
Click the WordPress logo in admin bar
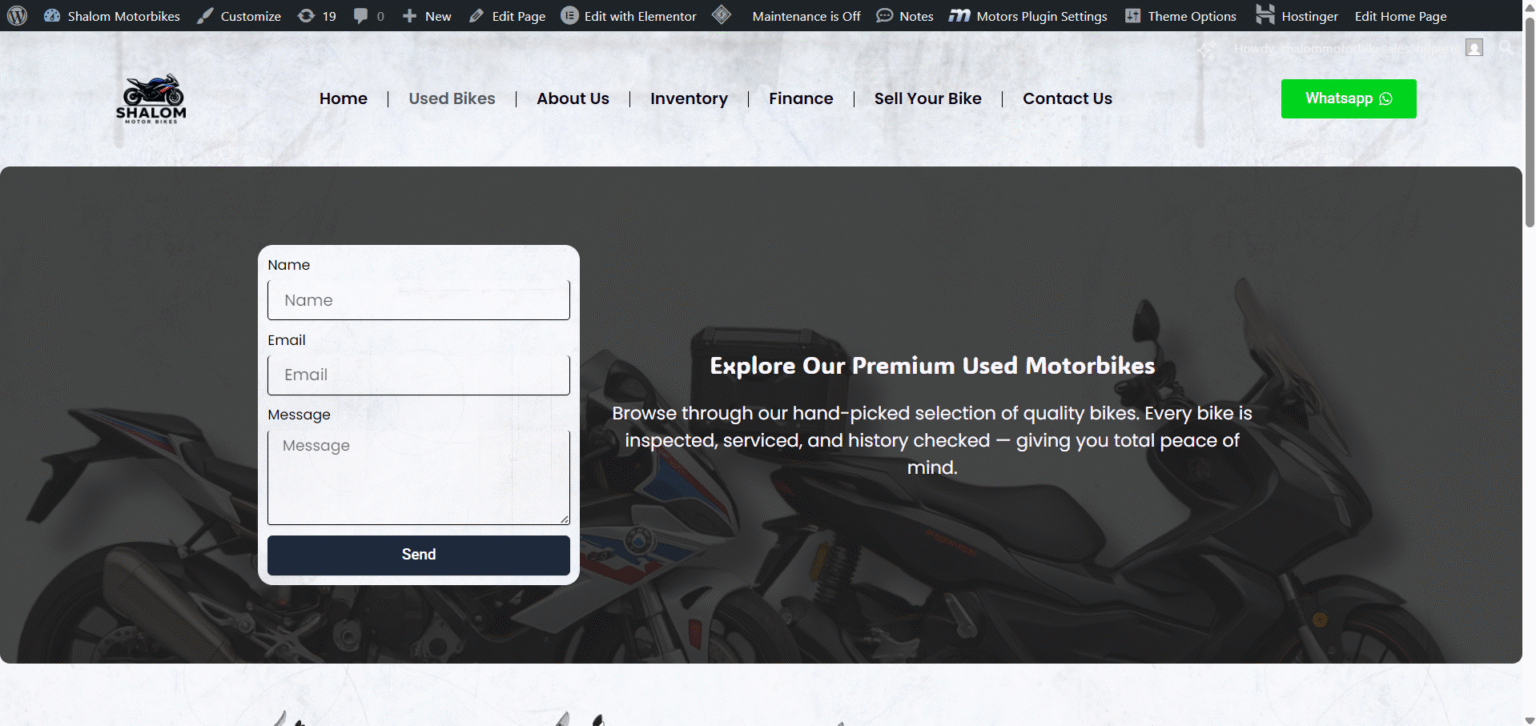[x=17, y=15]
